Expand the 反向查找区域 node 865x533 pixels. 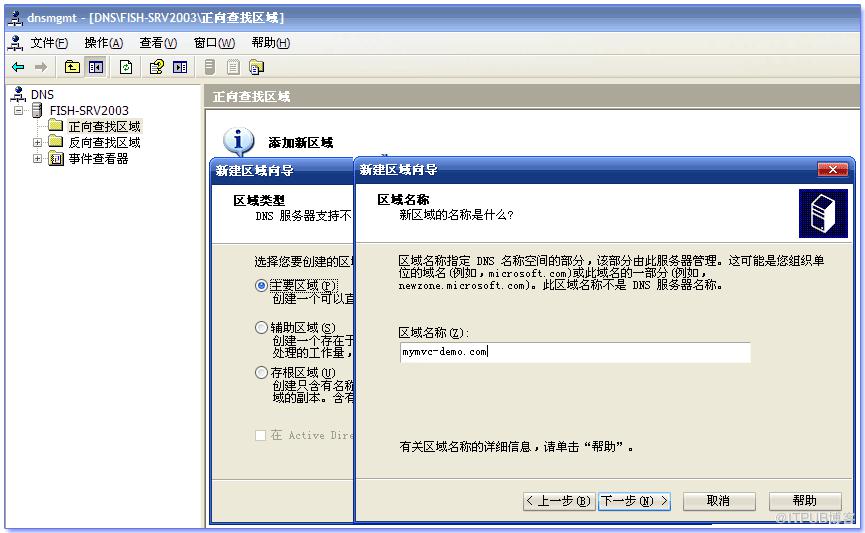coord(37,142)
